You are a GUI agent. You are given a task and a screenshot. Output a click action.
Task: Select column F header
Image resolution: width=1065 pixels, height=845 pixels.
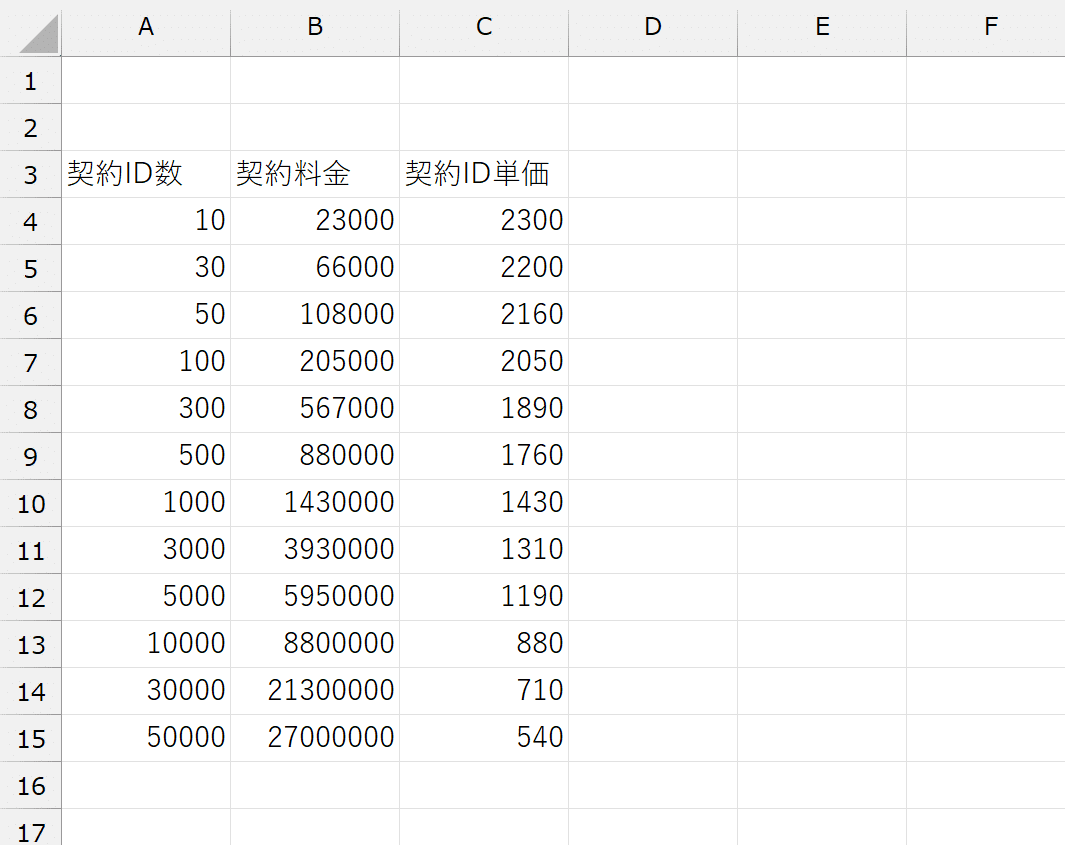(986, 27)
